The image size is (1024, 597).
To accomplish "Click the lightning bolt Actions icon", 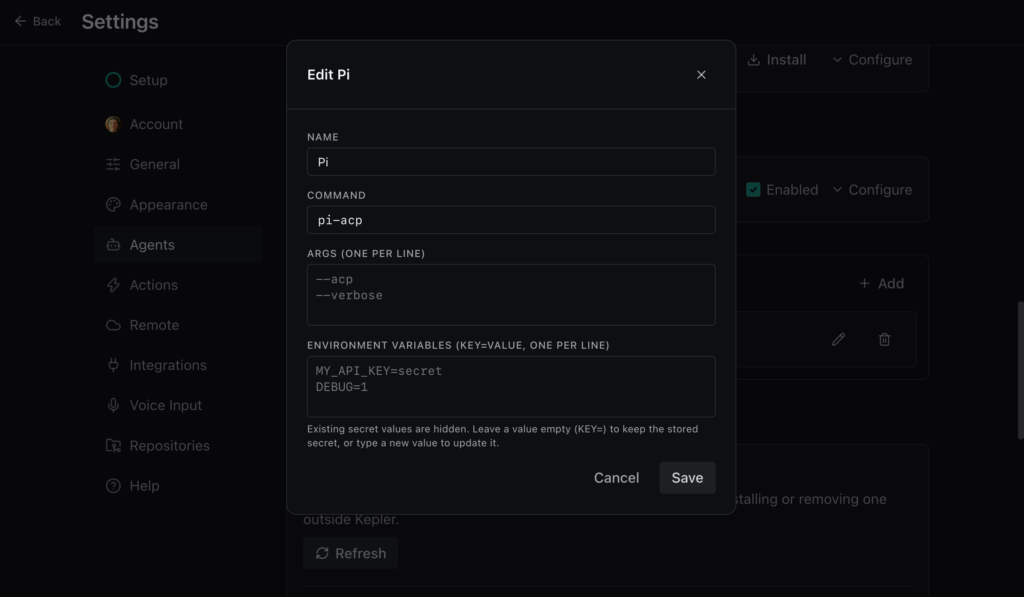I will point(113,285).
